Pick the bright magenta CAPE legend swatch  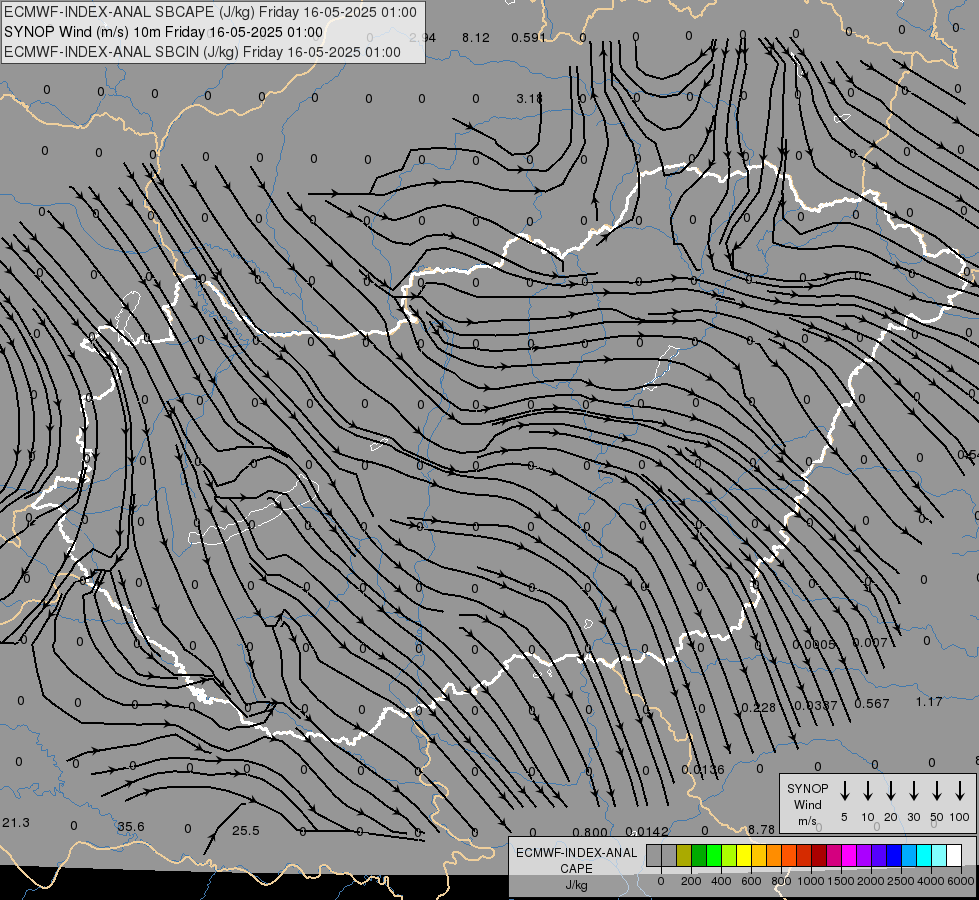pyautogui.click(x=849, y=856)
